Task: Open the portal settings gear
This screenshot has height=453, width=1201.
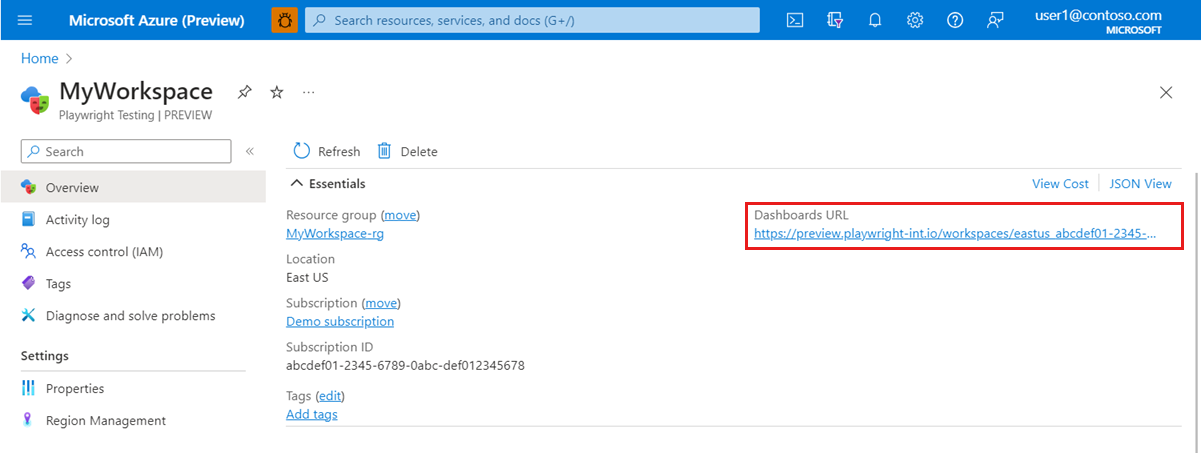Action: (x=915, y=20)
